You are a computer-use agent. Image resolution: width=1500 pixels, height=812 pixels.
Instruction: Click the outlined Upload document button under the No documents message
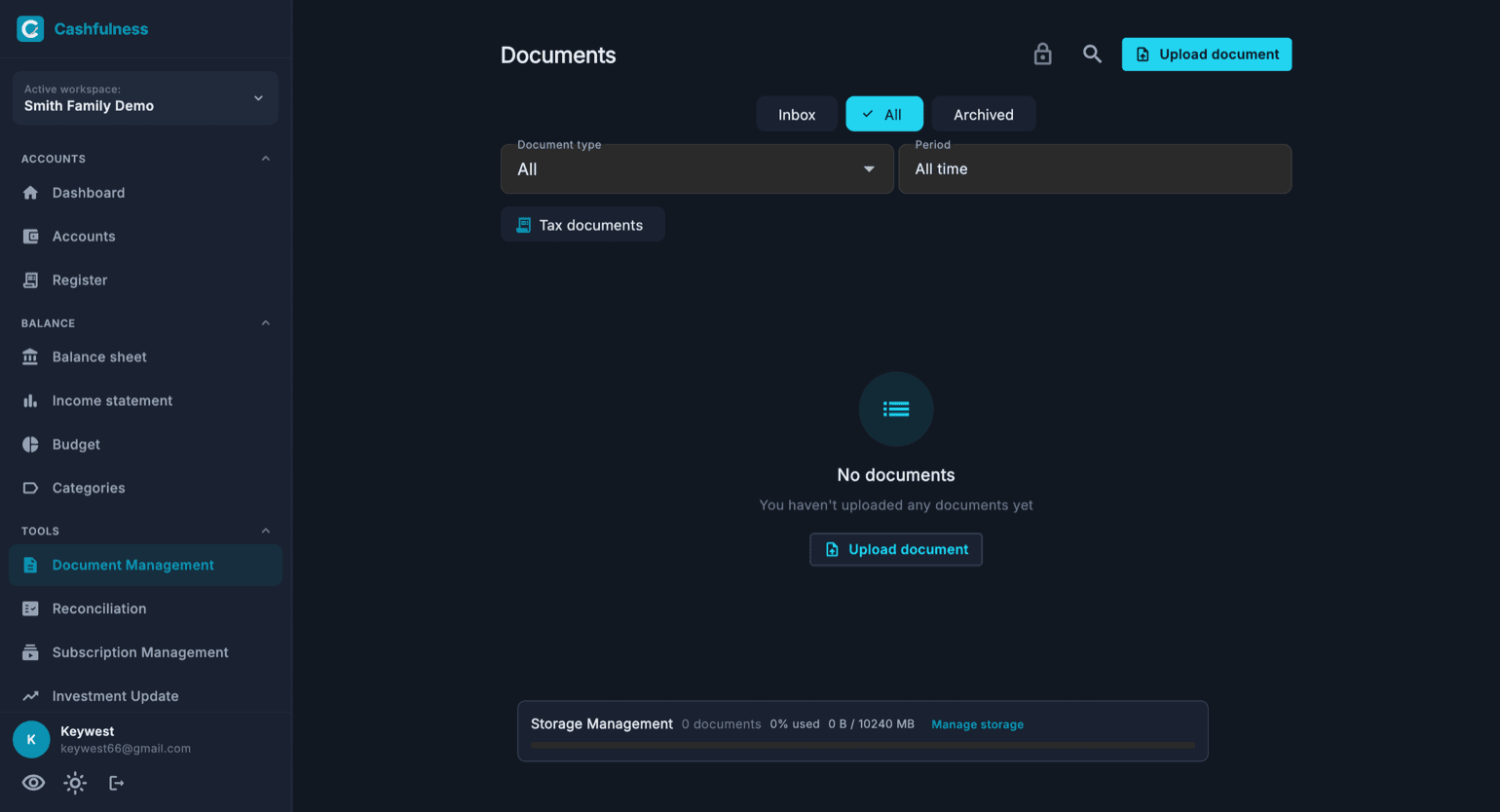click(x=896, y=549)
